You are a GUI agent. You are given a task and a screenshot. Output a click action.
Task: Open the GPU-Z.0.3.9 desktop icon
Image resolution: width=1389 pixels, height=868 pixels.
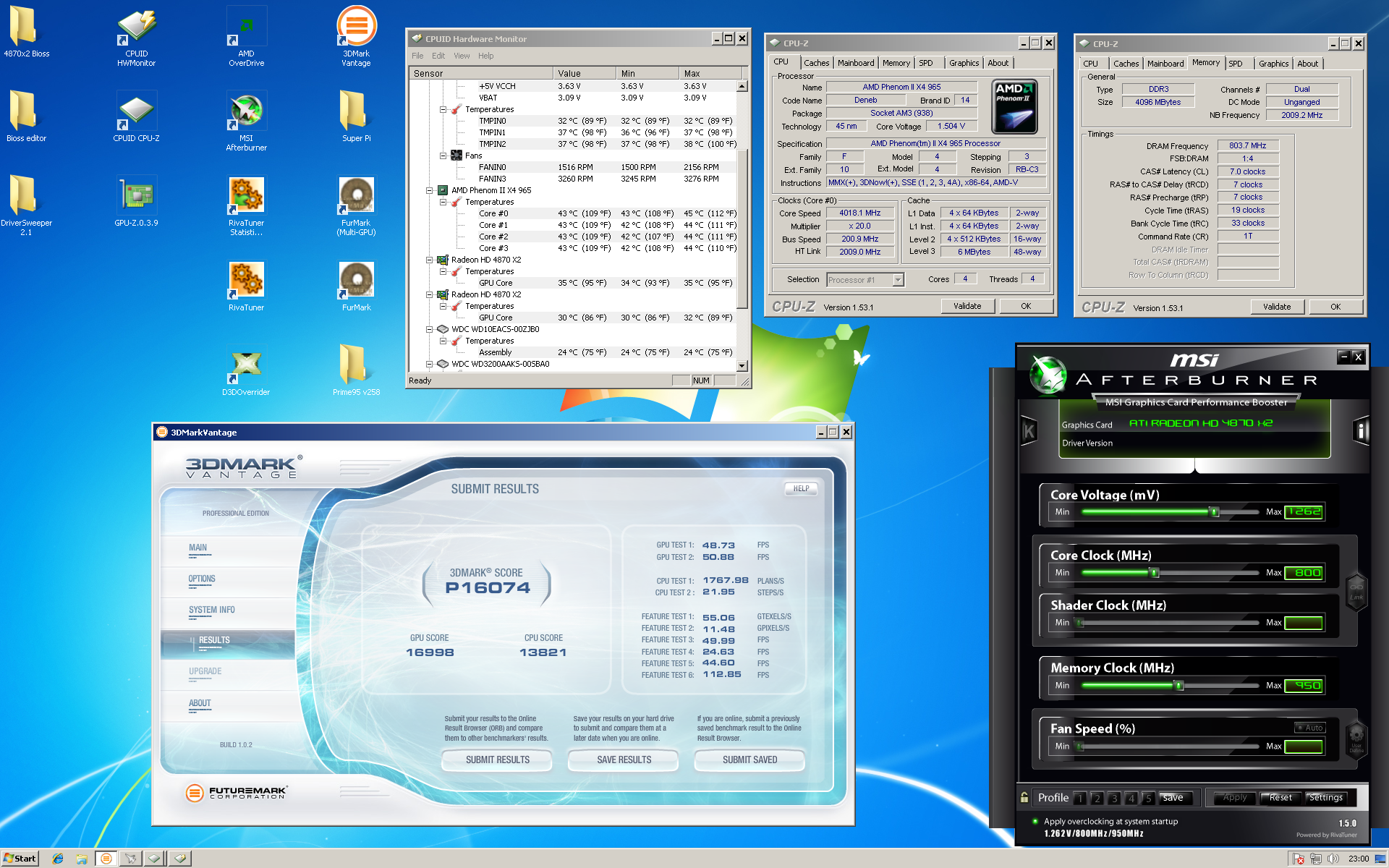(136, 202)
